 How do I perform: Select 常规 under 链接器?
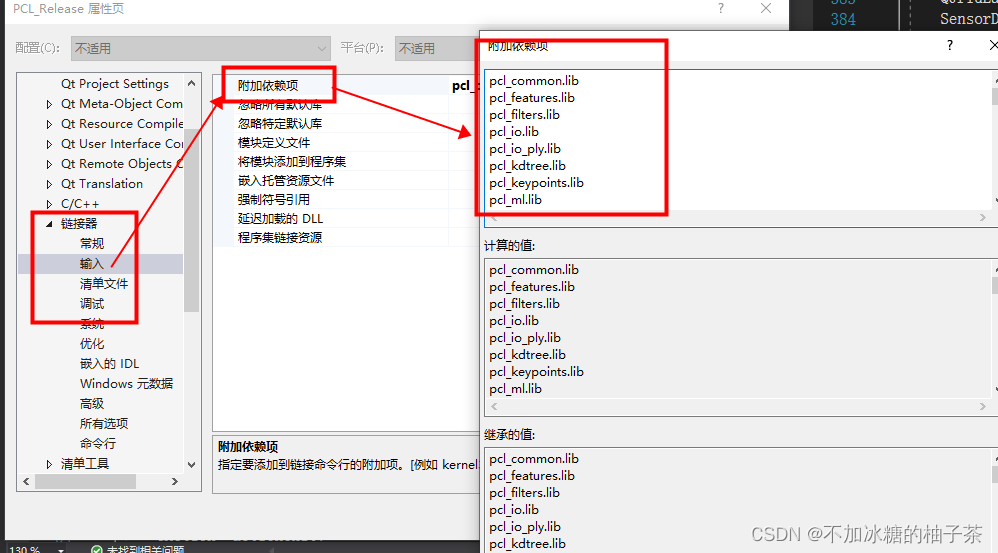[92, 244]
